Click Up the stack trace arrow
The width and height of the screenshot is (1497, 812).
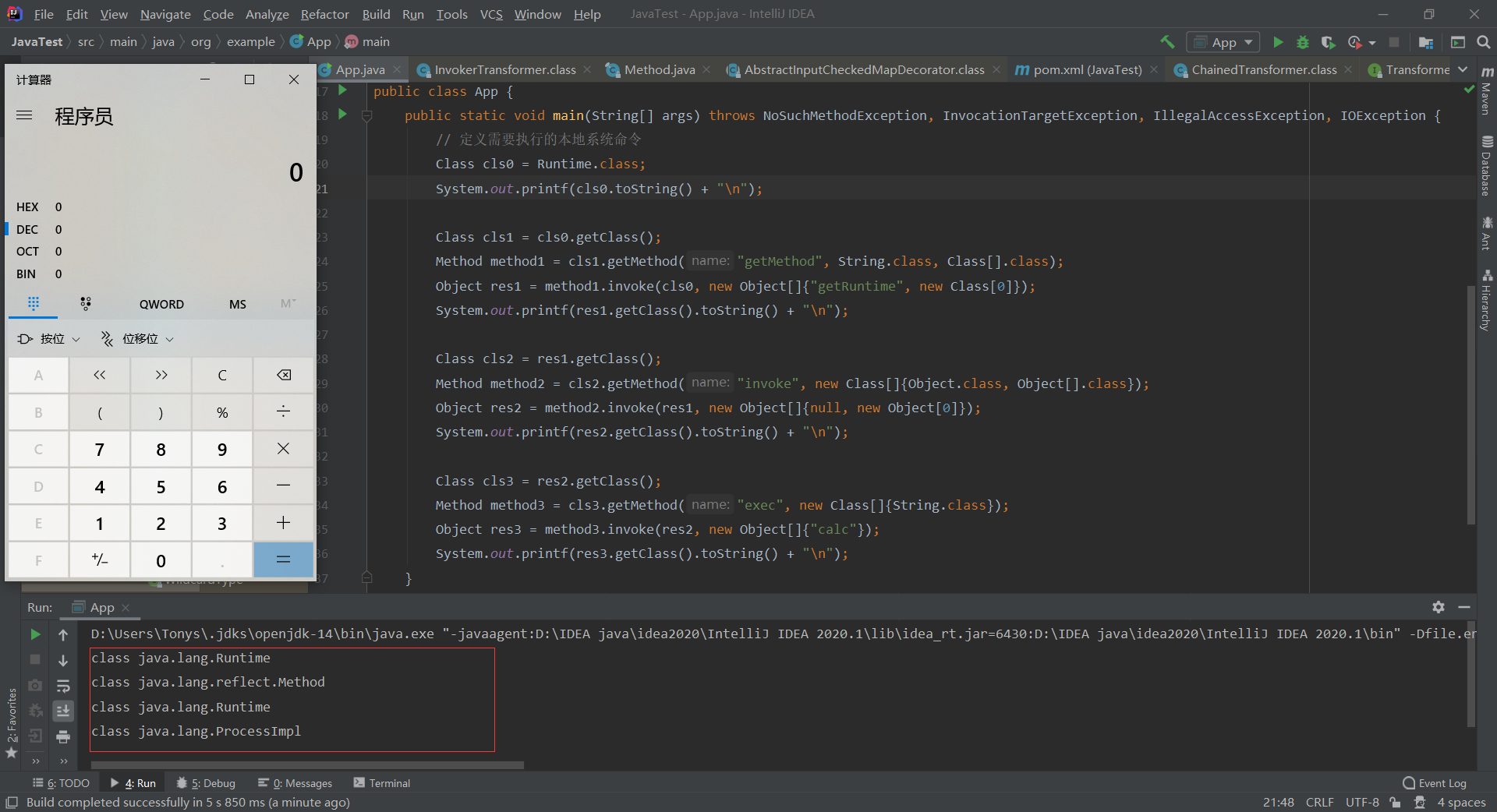click(63, 634)
